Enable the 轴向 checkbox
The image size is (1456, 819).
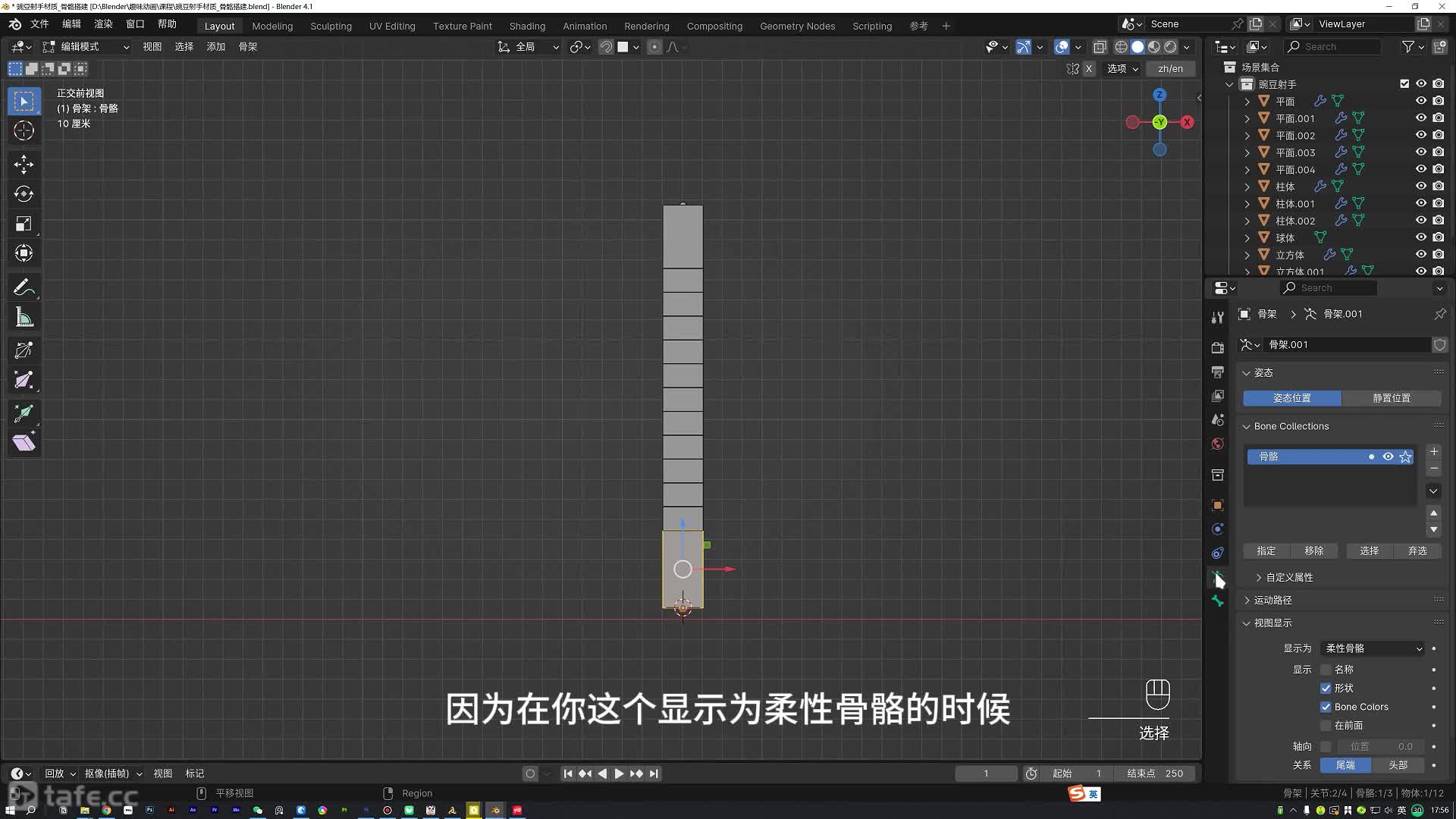coord(1326,747)
